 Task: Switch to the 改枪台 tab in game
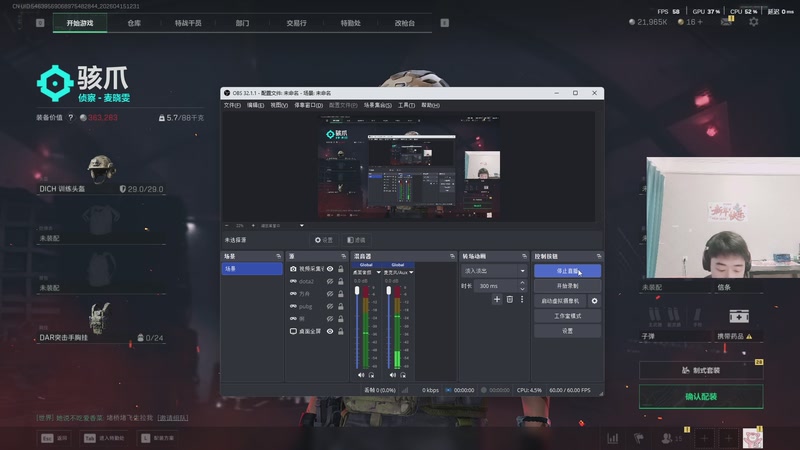pos(405,23)
